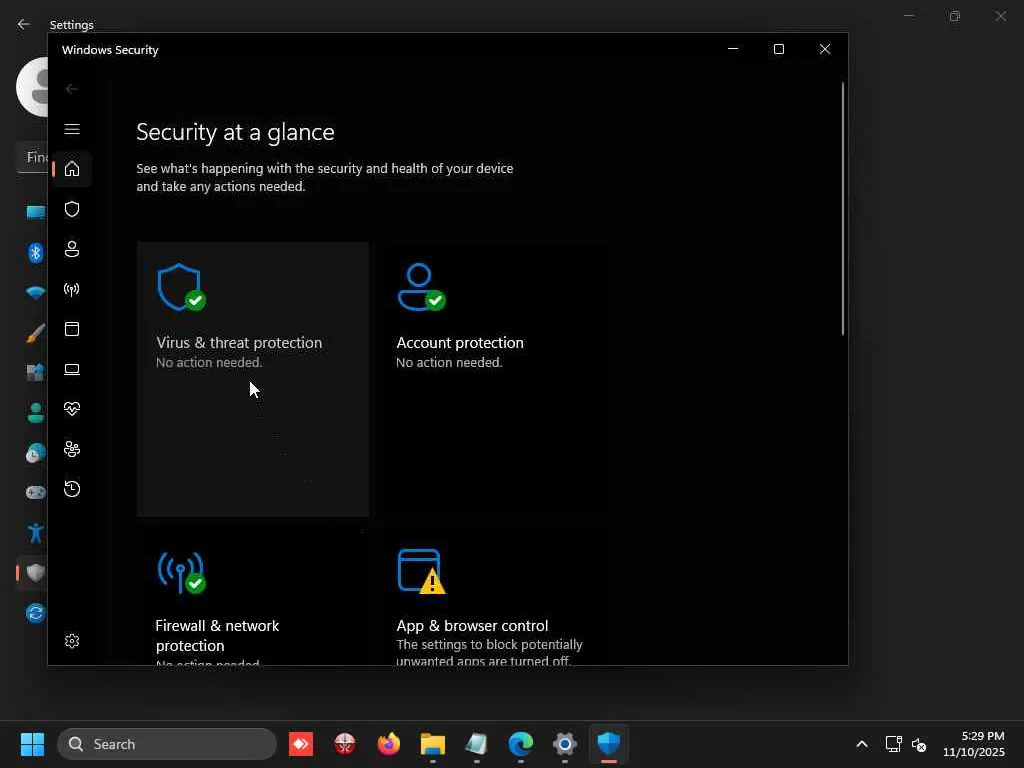Select Bluetooth icon in Settings sidebar
This screenshot has width=1024, height=768.
[x=35, y=253]
